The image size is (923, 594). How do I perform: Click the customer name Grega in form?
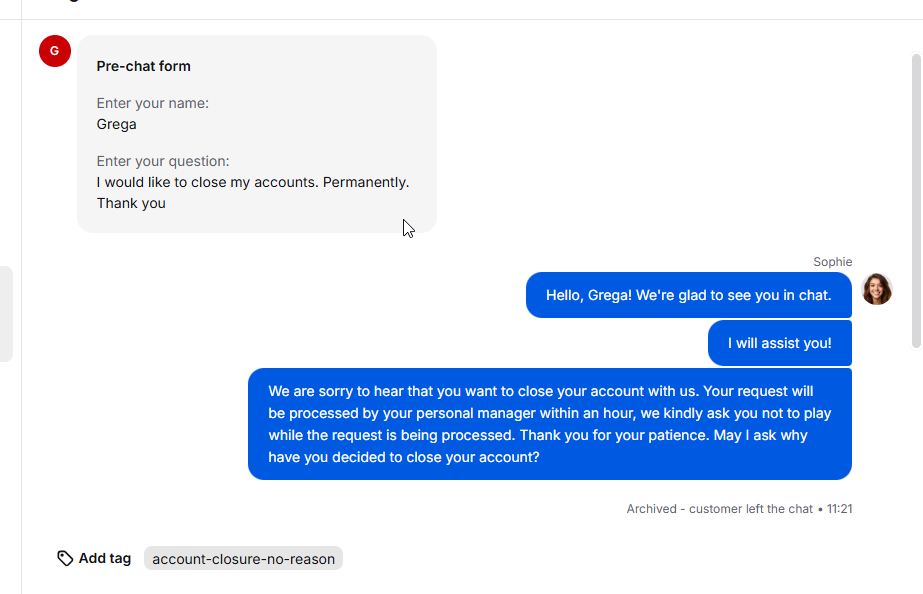tap(117, 124)
